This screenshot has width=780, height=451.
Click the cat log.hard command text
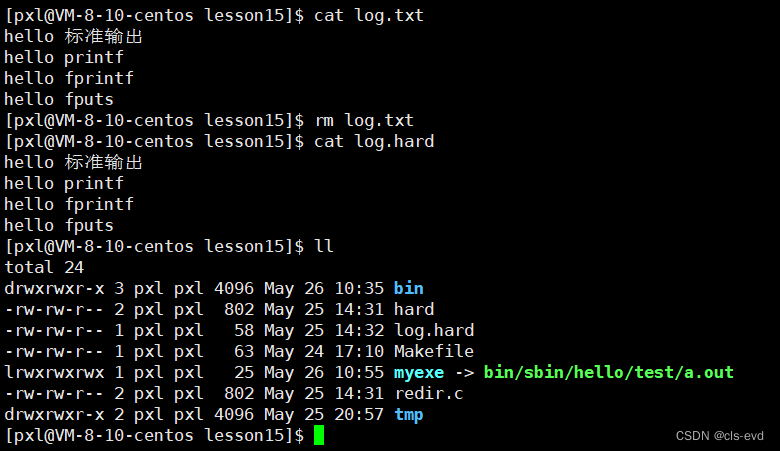pyautogui.click(x=374, y=142)
